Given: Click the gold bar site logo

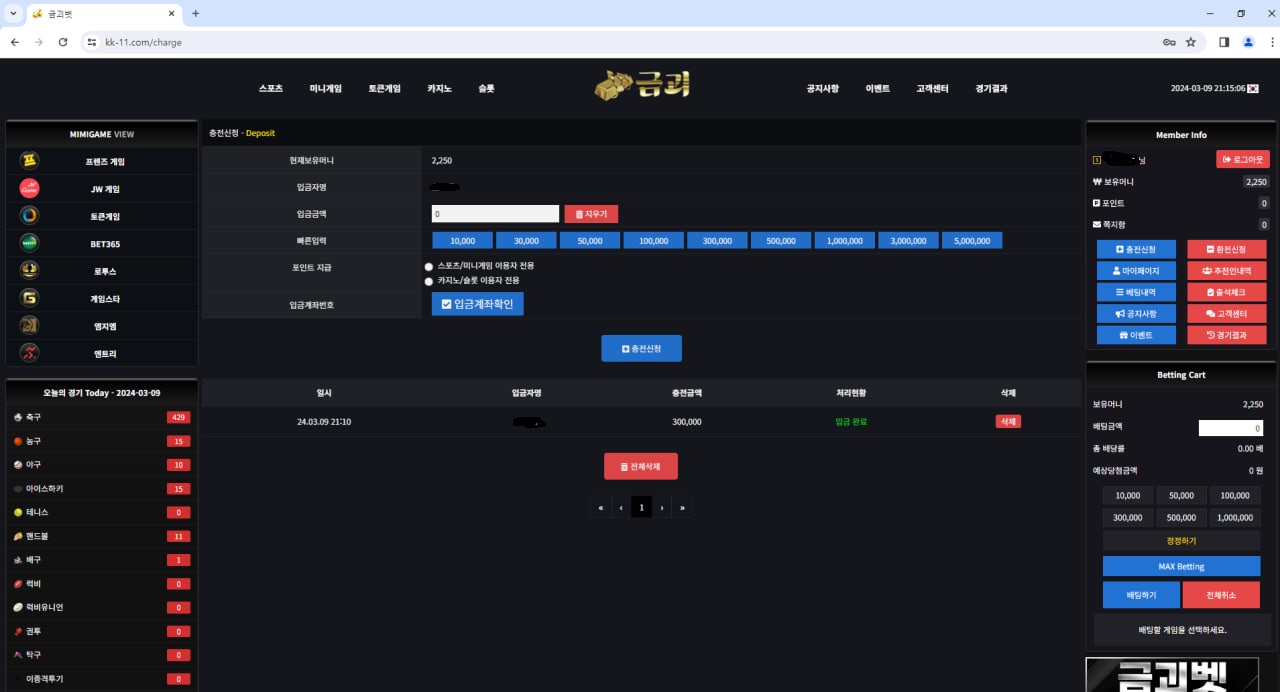Looking at the screenshot, I should (x=642, y=87).
